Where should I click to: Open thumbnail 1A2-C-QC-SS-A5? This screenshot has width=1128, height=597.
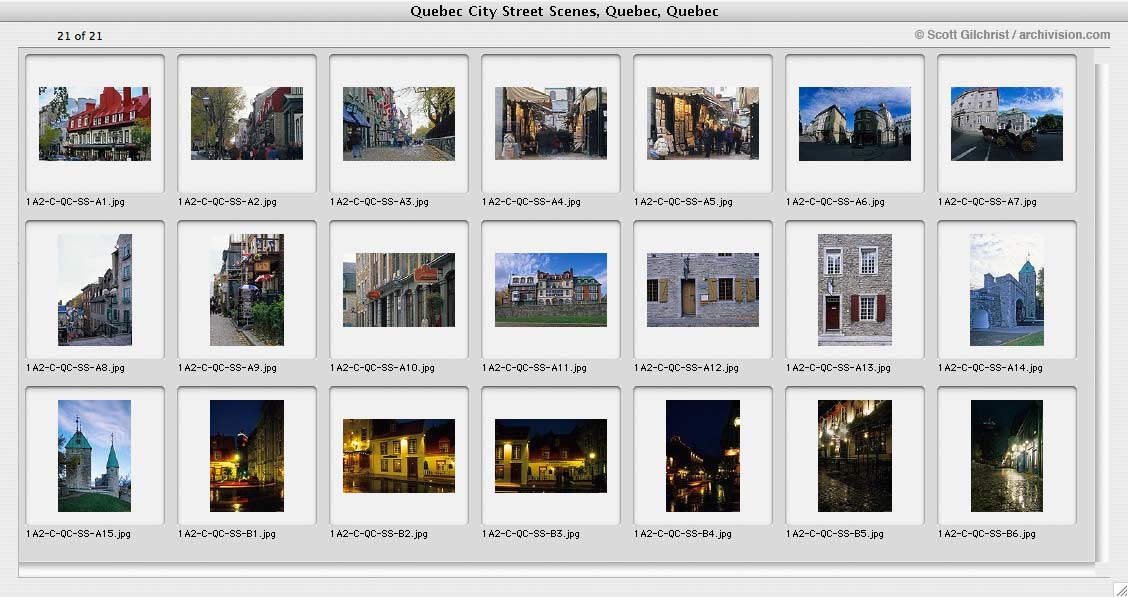click(x=703, y=123)
